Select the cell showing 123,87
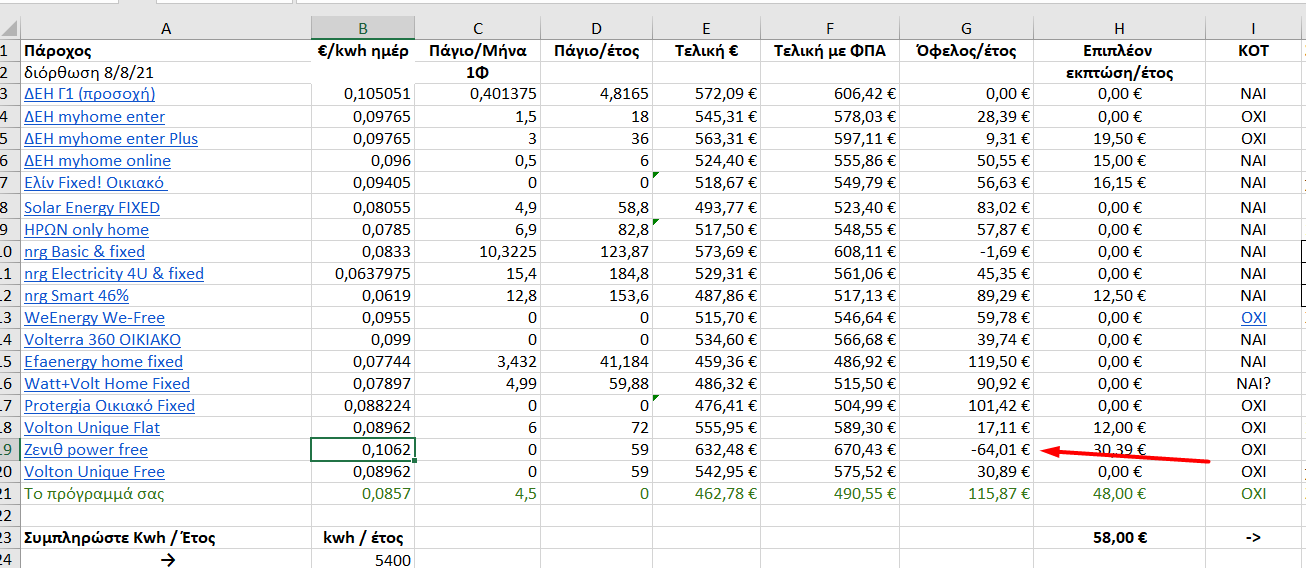 coord(597,252)
